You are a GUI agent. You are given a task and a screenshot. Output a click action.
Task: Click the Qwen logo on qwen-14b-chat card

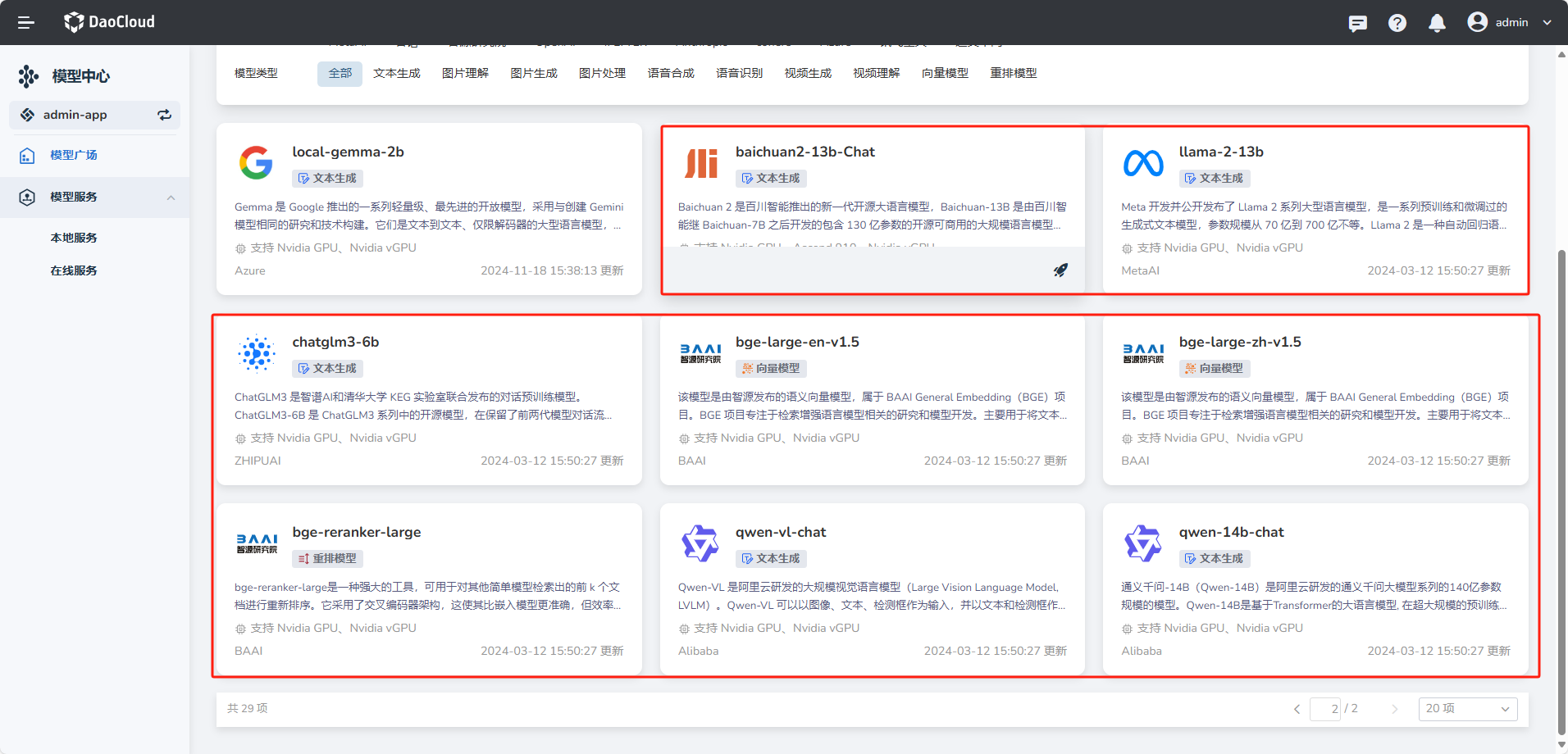[x=1143, y=543]
